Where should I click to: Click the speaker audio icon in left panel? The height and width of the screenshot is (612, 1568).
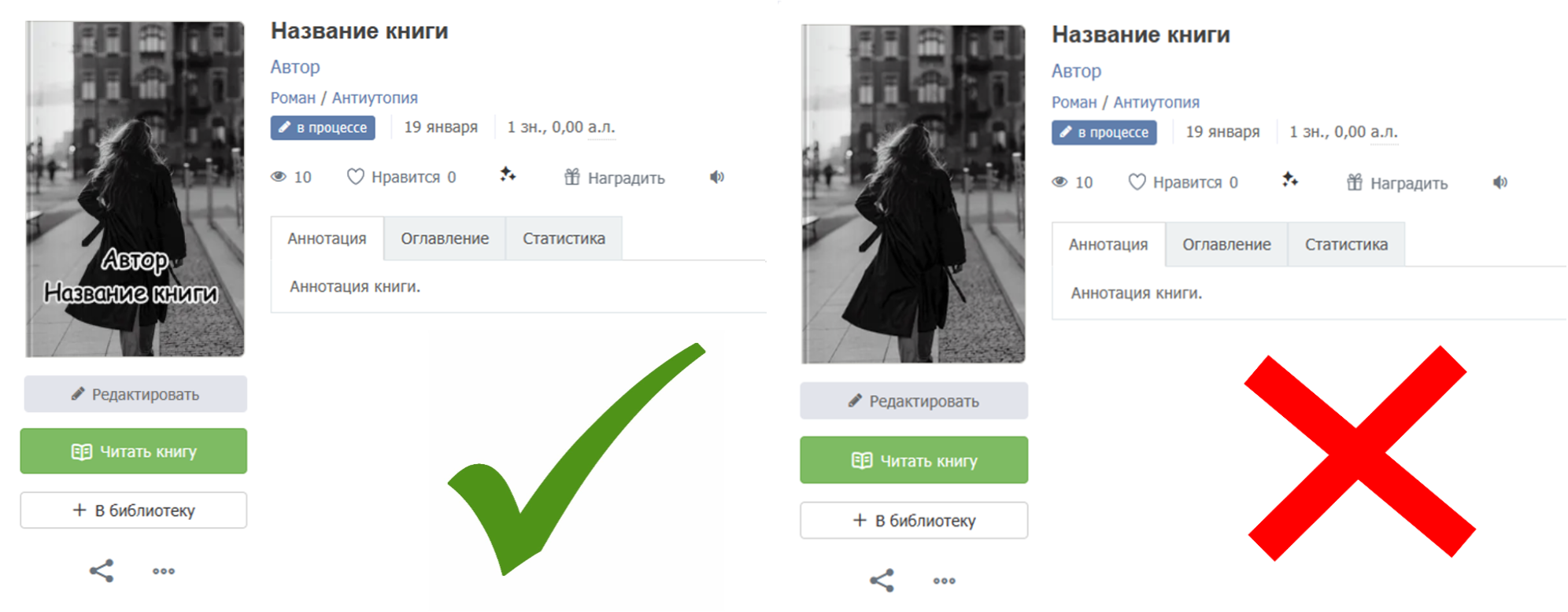point(716,177)
